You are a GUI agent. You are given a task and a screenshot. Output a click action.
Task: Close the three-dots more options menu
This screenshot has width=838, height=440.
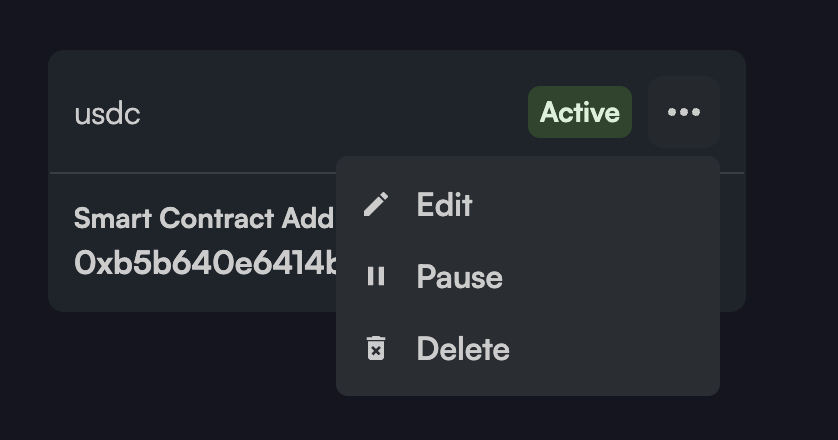[x=684, y=112]
